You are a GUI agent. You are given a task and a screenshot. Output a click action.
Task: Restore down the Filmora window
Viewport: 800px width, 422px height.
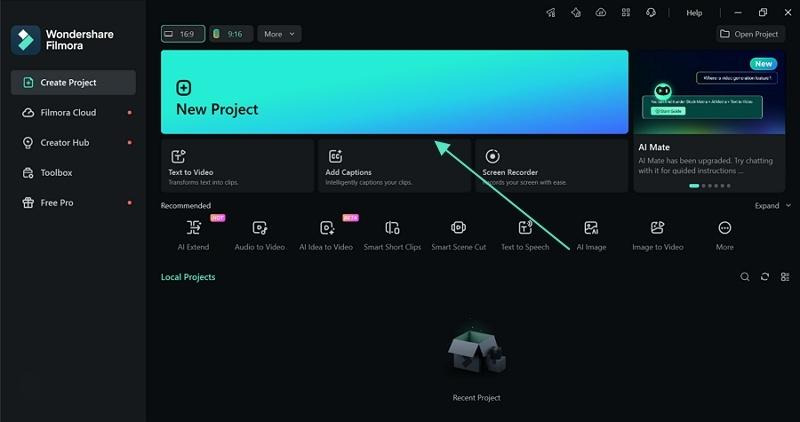(x=763, y=13)
